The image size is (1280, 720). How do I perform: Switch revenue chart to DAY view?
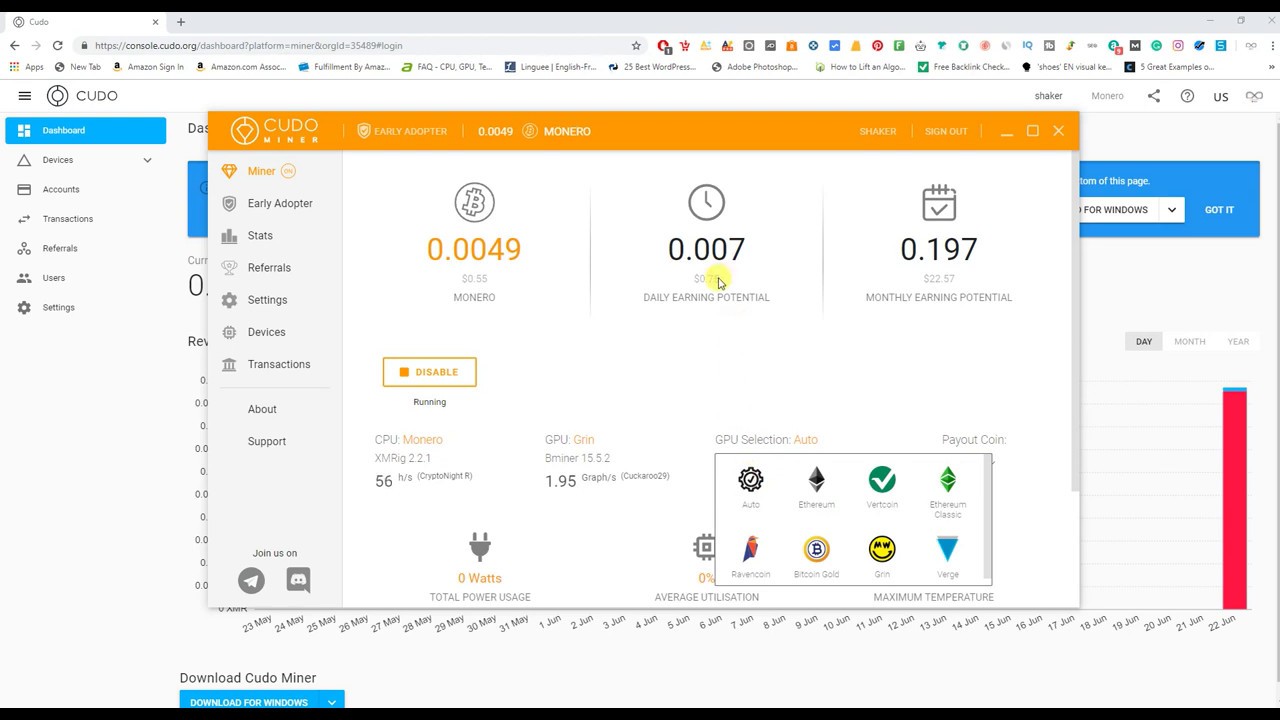point(1143,341)
